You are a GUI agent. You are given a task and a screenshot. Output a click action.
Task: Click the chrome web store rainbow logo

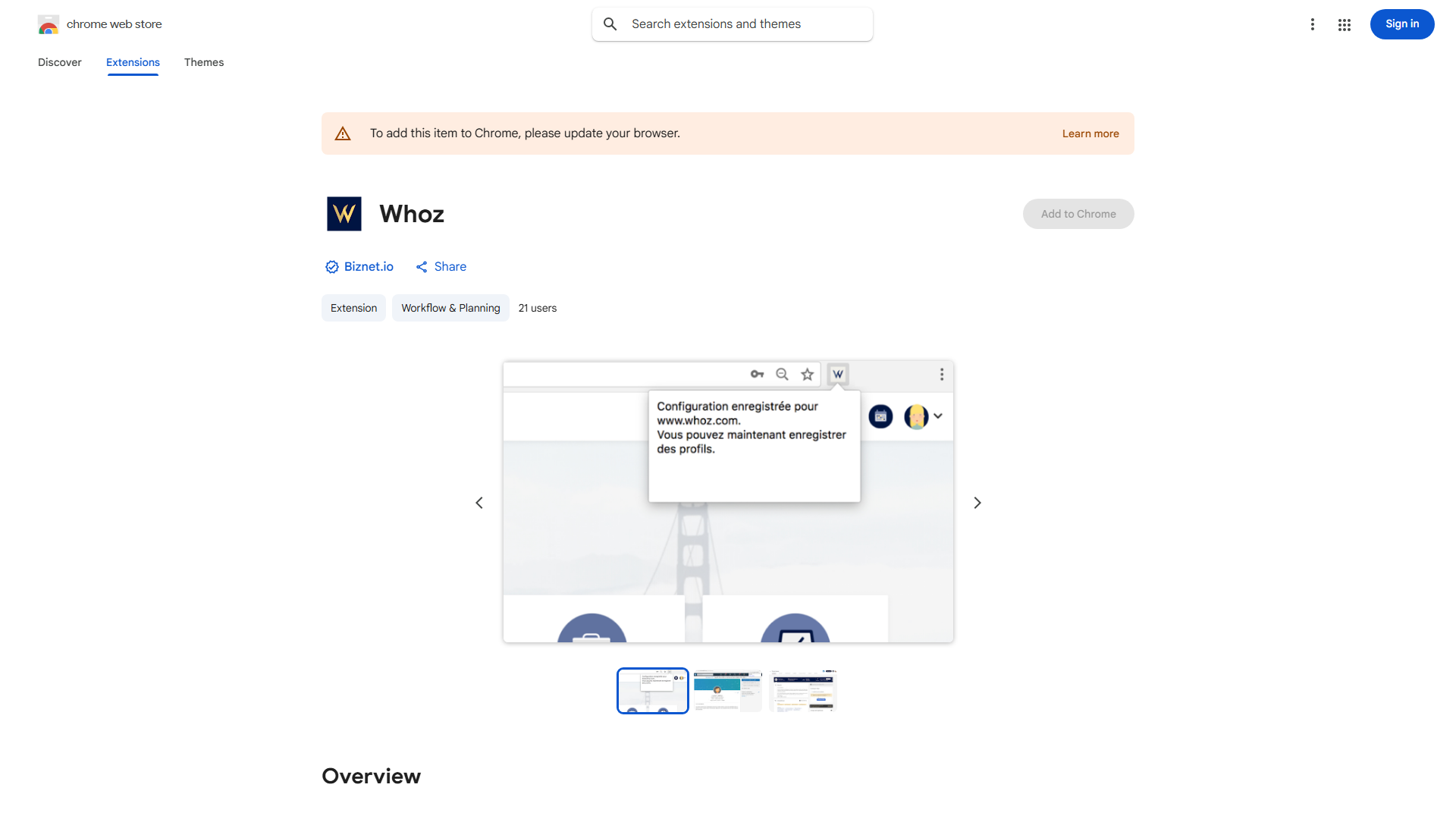[48, 24]
